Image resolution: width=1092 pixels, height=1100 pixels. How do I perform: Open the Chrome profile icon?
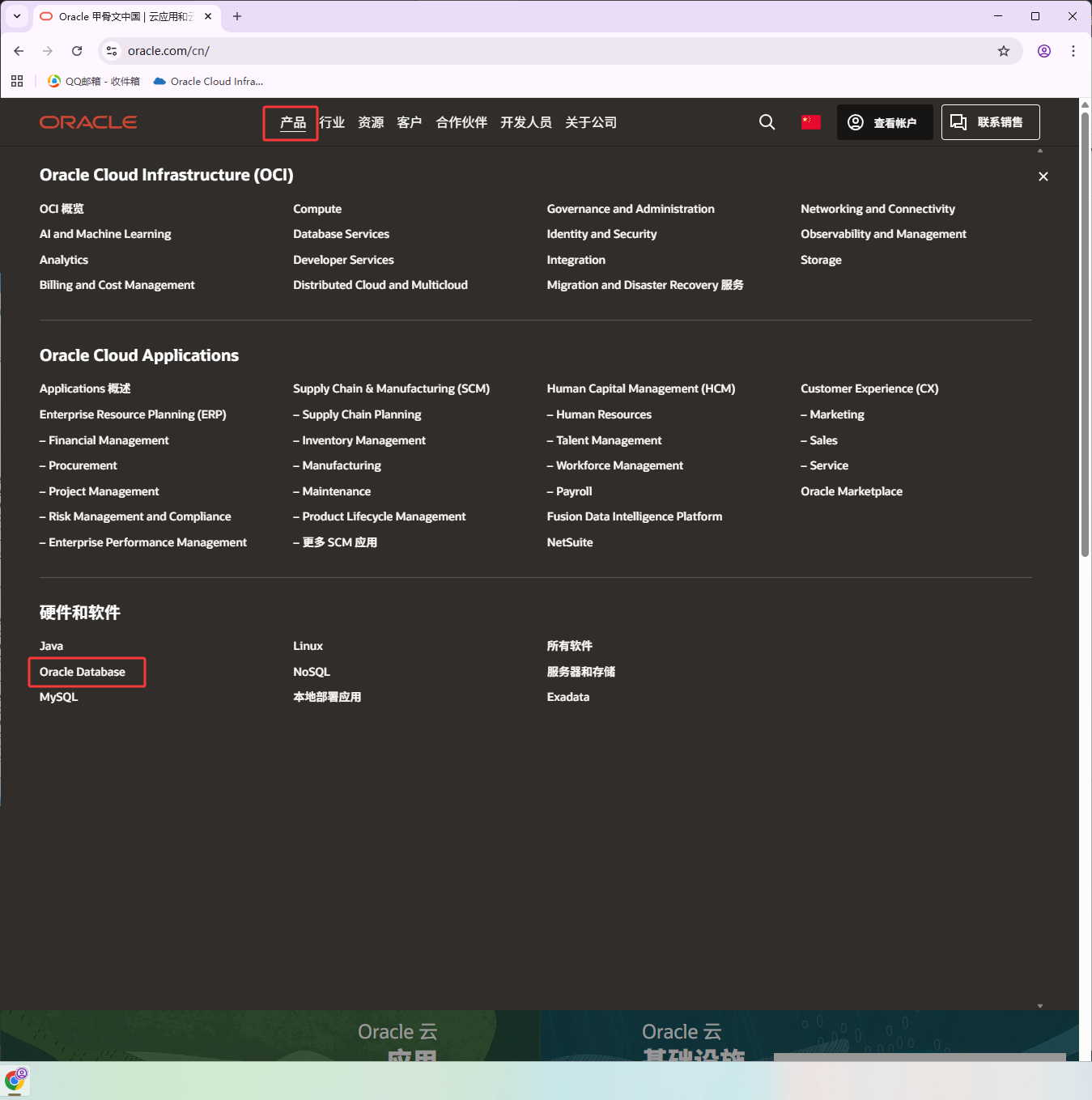point(1044,51)
